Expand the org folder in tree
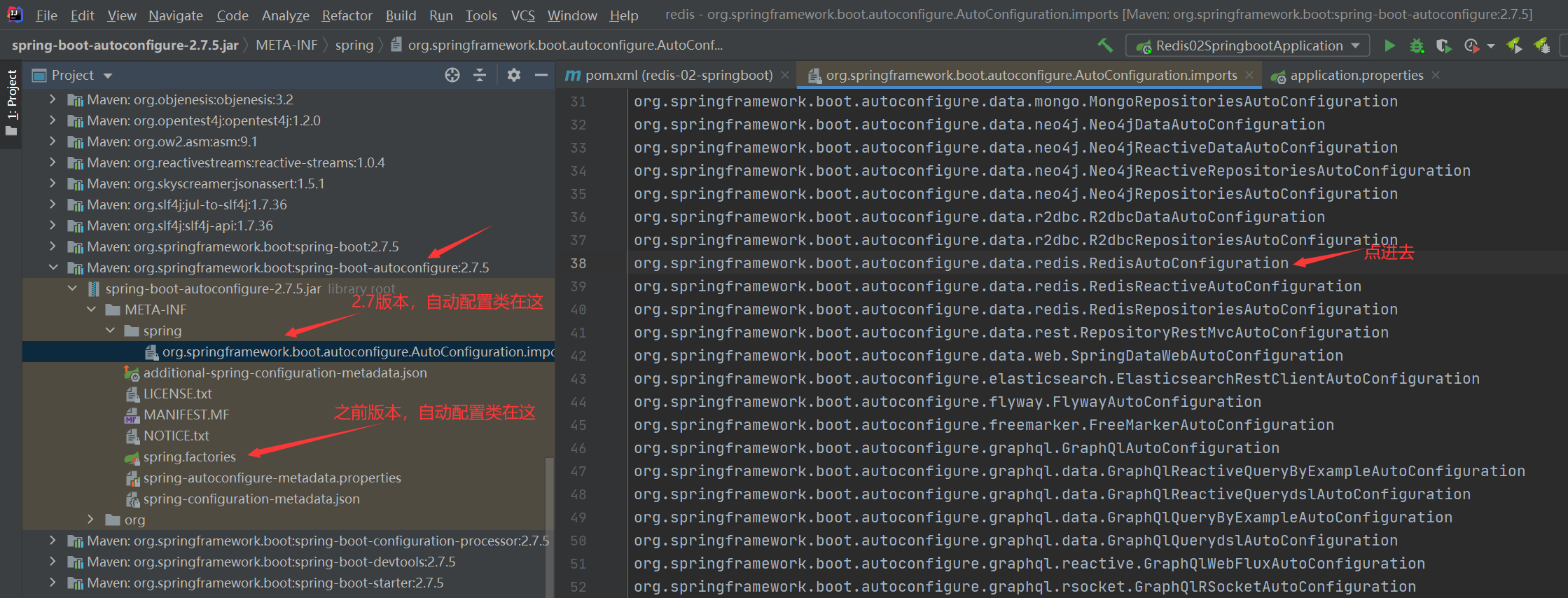 click(x=90, y=520)
